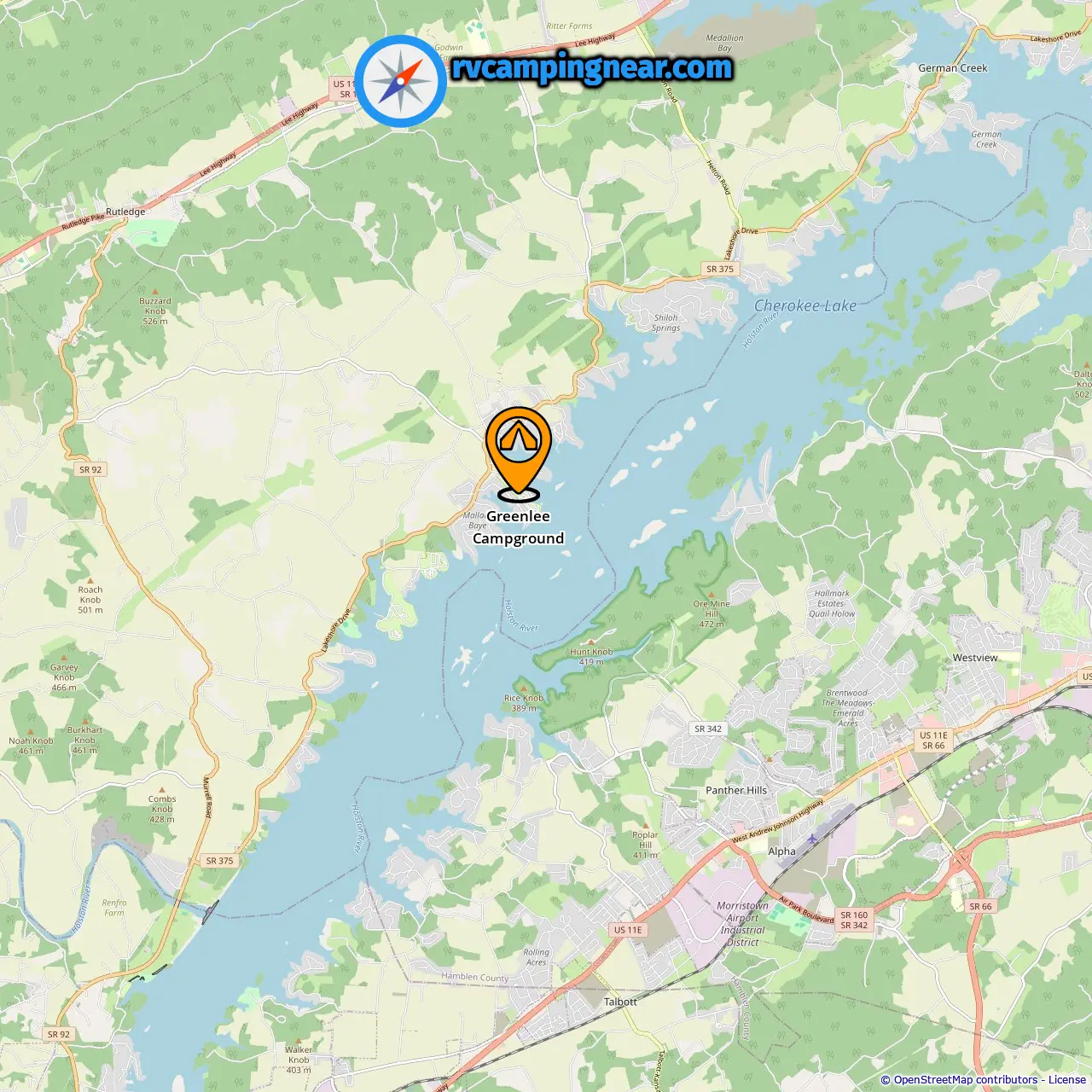Image resolution: width=1092 pixels, height=1092 pixels.
Task: Click the Talbott town label
Action: coord(620,1002)
